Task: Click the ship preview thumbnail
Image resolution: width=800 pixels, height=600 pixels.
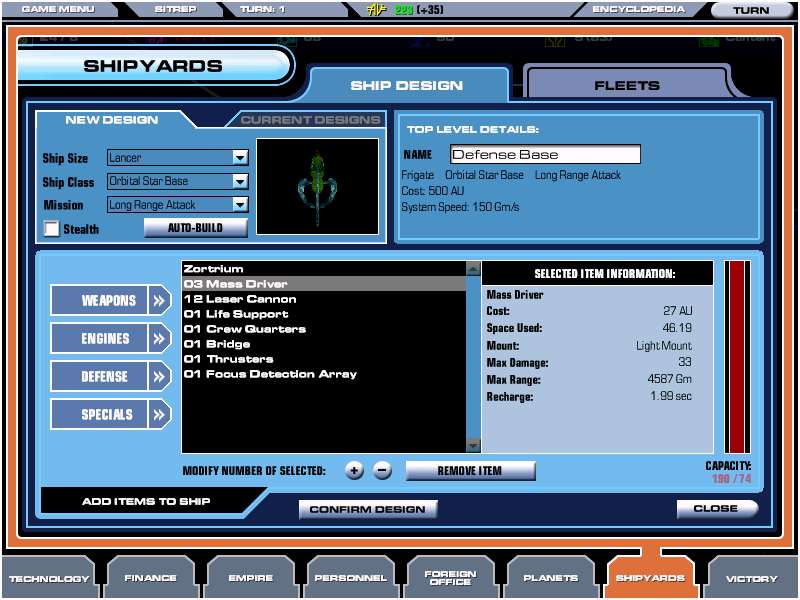Action: point(318,186)
